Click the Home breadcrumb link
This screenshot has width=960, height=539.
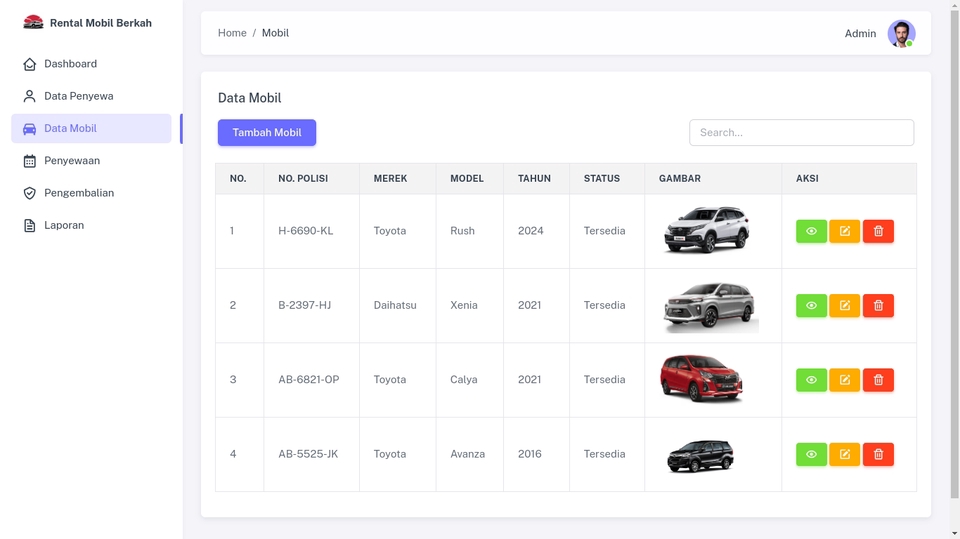(x=232, y=33)
